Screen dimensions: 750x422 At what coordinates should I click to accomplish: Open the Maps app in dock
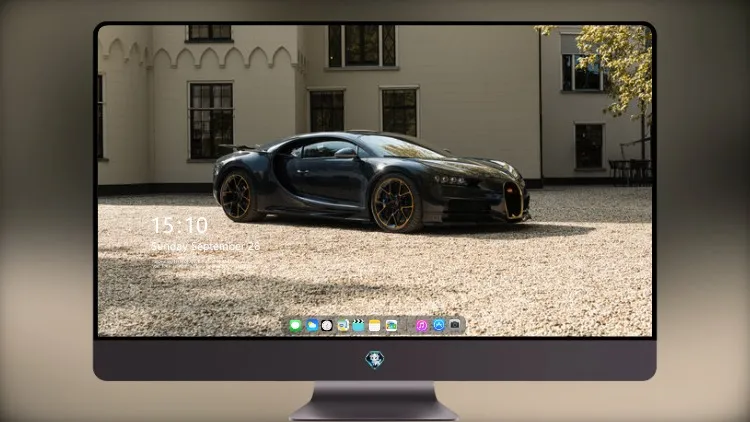[343, 326]
